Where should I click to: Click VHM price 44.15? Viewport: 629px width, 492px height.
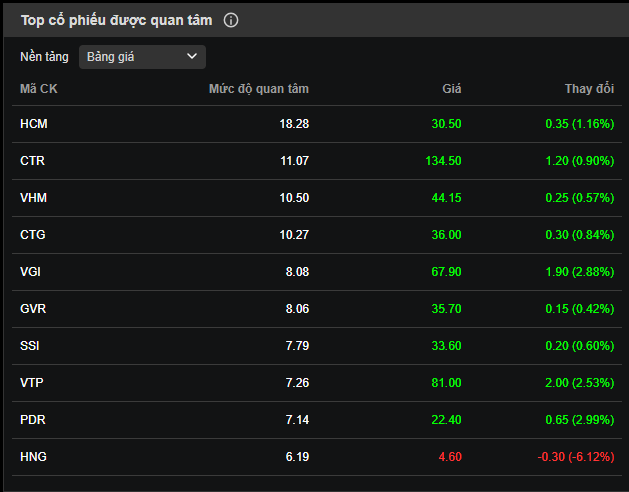(x=446, y=198)
